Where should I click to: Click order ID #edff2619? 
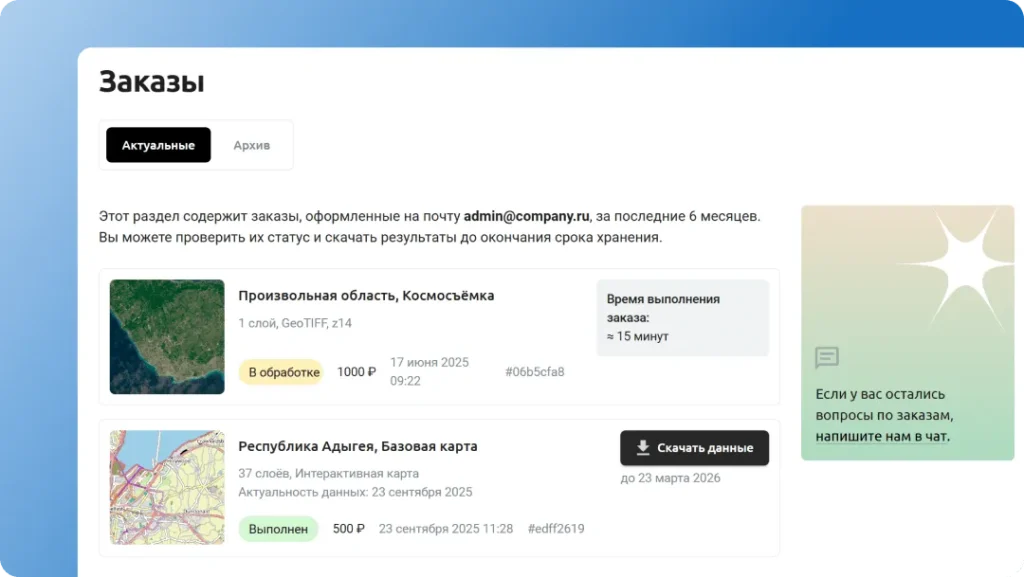pyautogui.click(x=556, y=529)
